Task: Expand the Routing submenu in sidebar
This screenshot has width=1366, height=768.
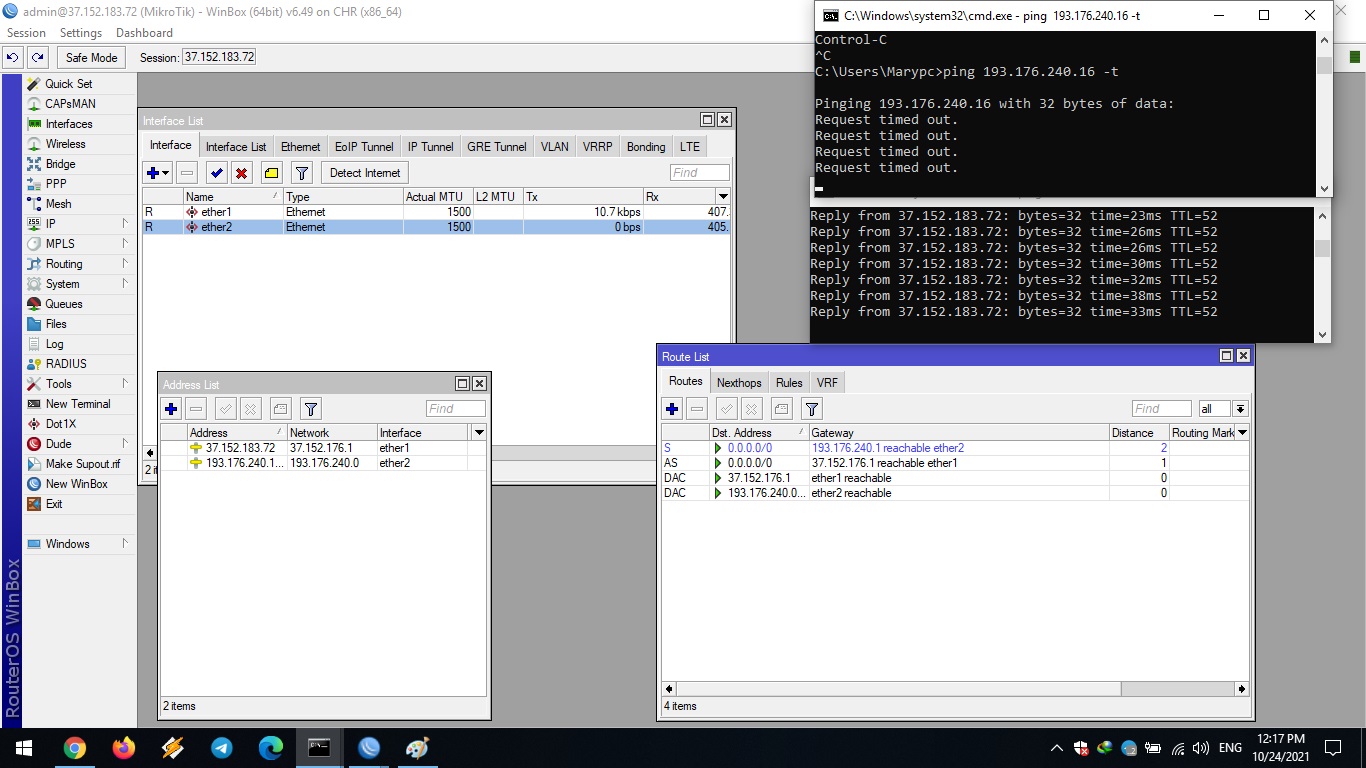Action: [125, 264]
